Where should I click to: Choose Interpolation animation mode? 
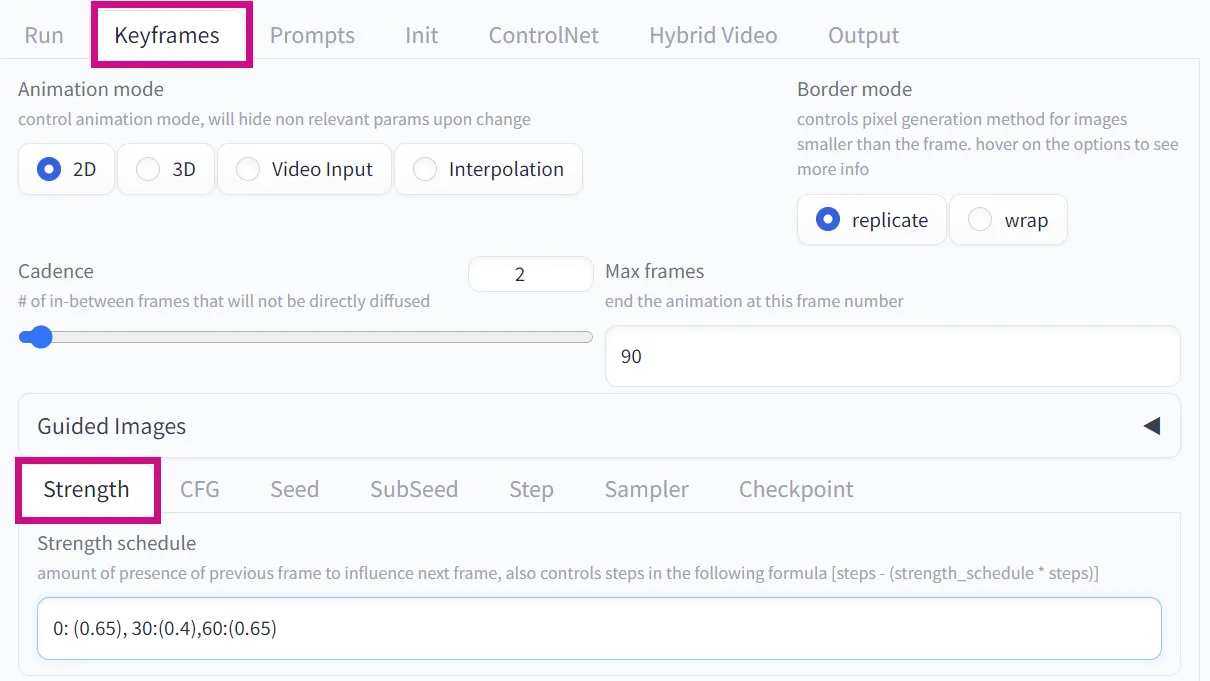click(x=488, y=169)
